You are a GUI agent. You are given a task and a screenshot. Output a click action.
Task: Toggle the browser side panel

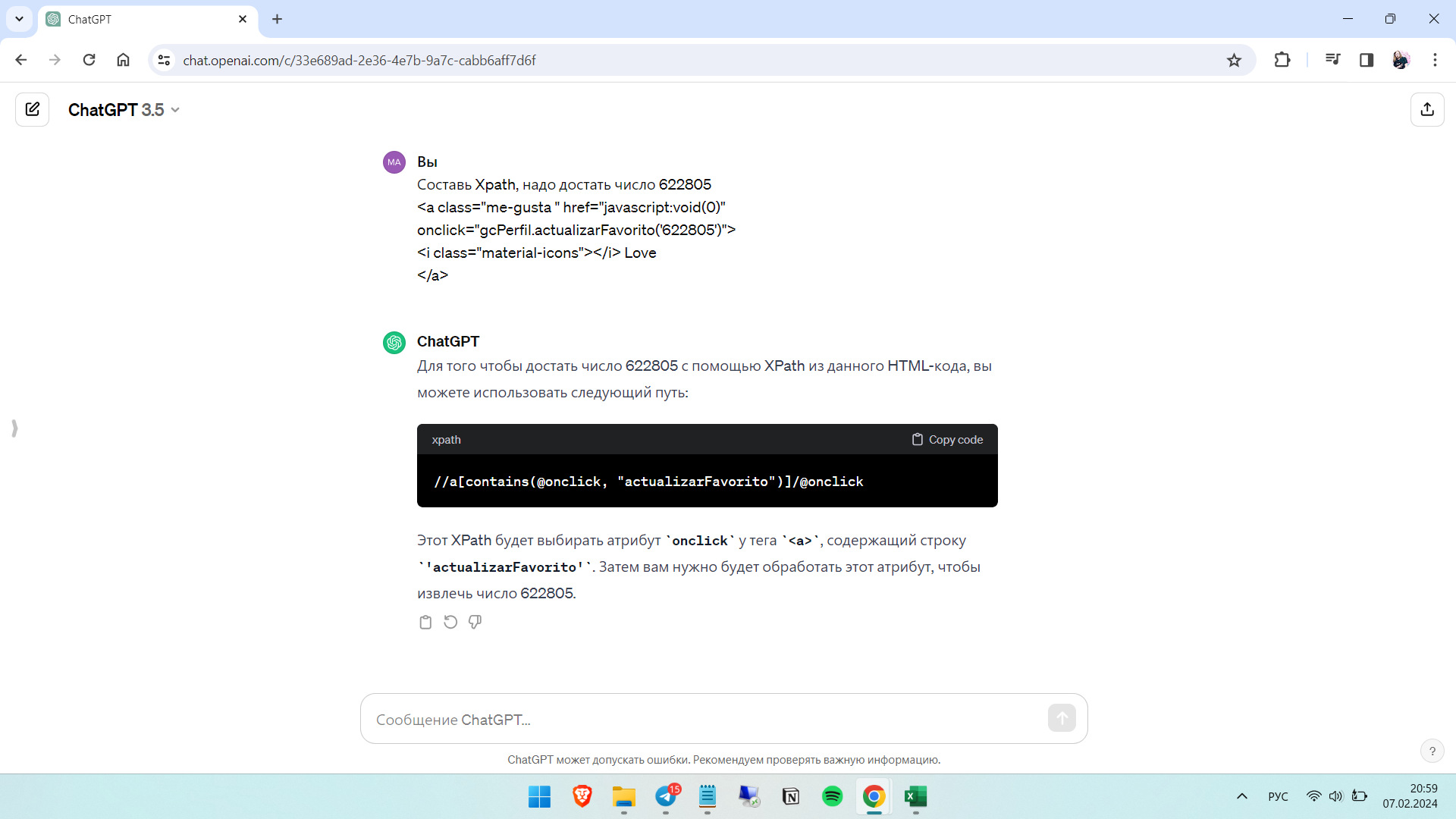pyautogui.click(x=1367, y=60)
